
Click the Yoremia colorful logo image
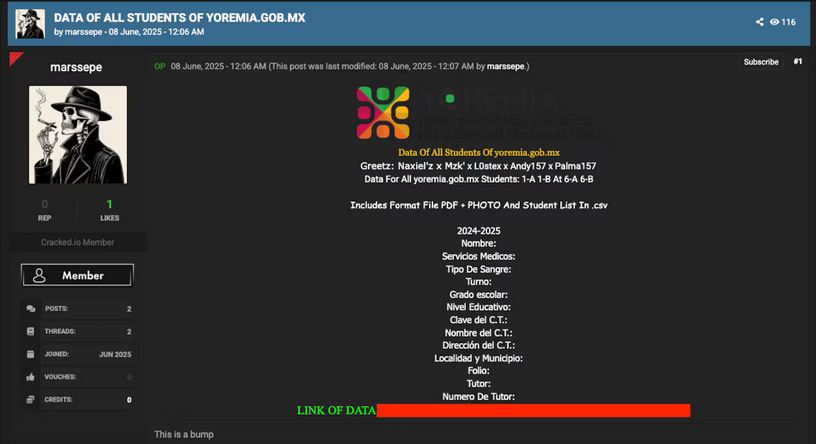coord(382,112)
